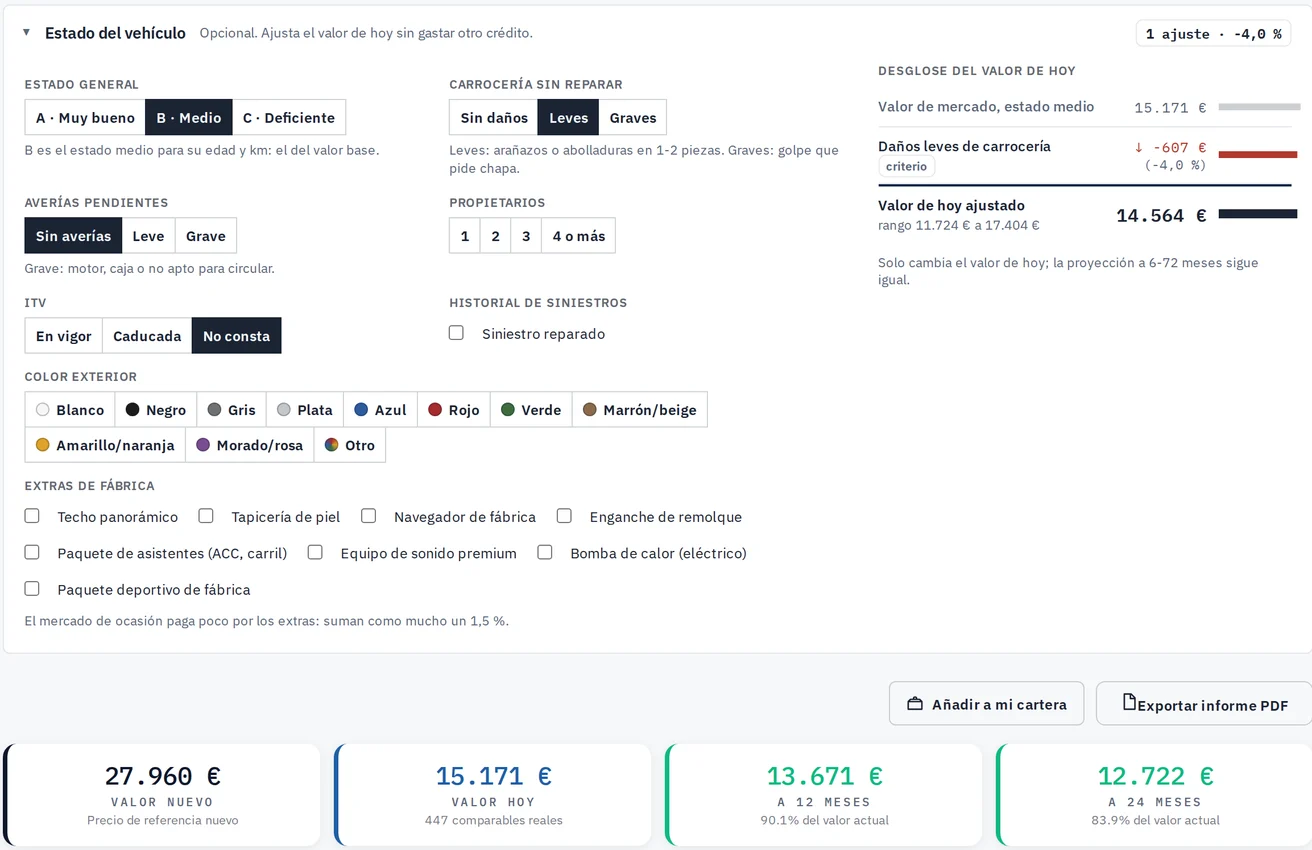This screenshot has width=1312, height=850.
Task: Select ITV No consta
Action: coord(237,336)
